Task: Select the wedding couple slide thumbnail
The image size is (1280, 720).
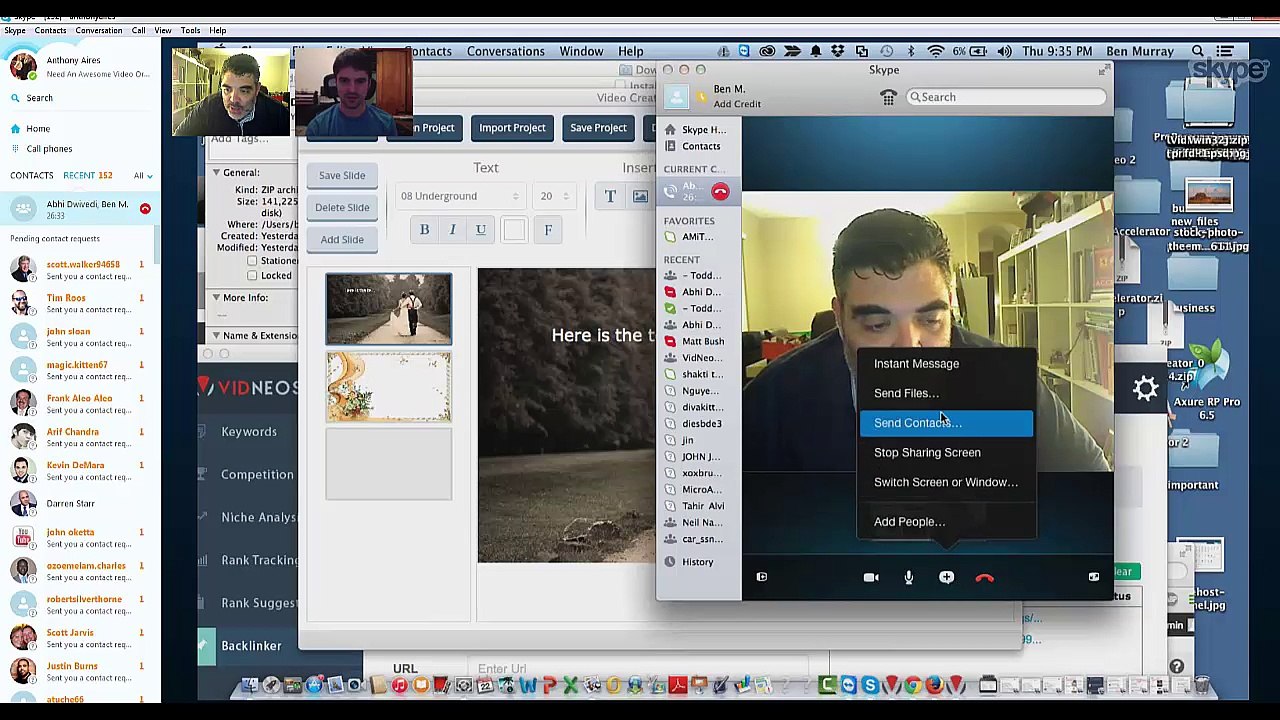Action: pos(388,308)
